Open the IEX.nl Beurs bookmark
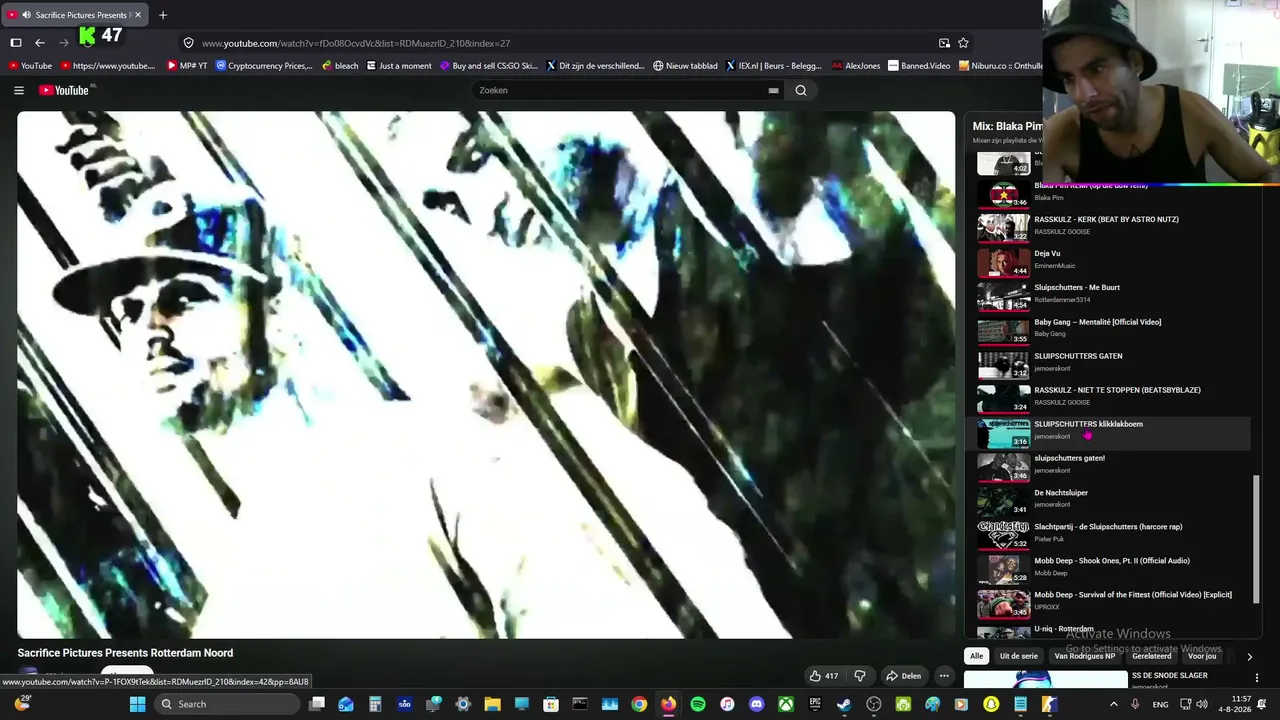Screen dimensions: 1280x720 774,66
